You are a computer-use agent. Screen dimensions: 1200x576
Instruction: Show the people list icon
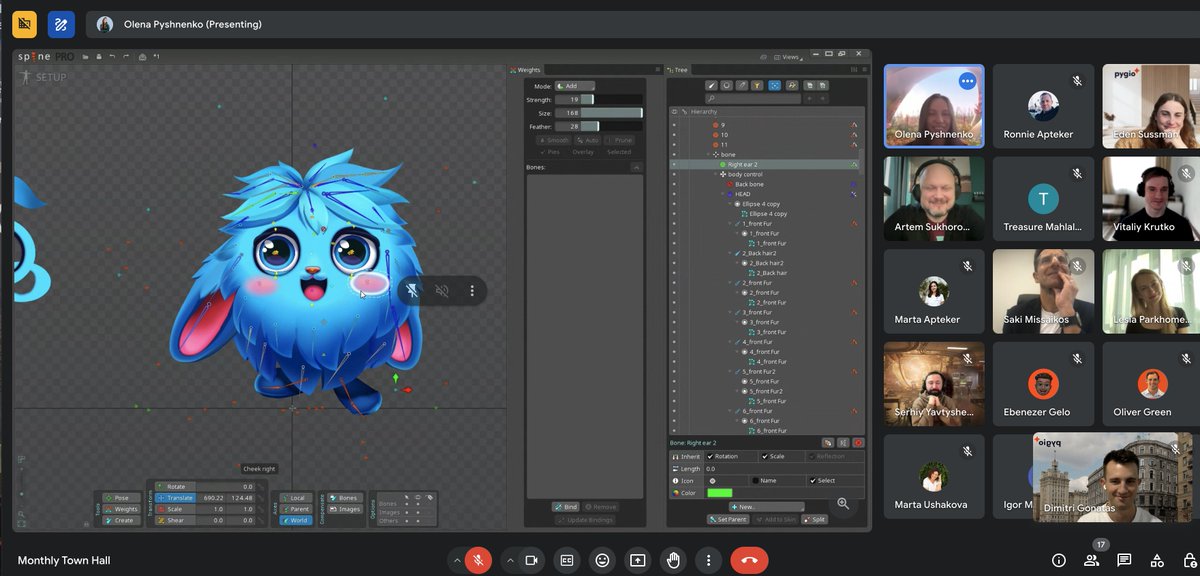pos(1091,560)
